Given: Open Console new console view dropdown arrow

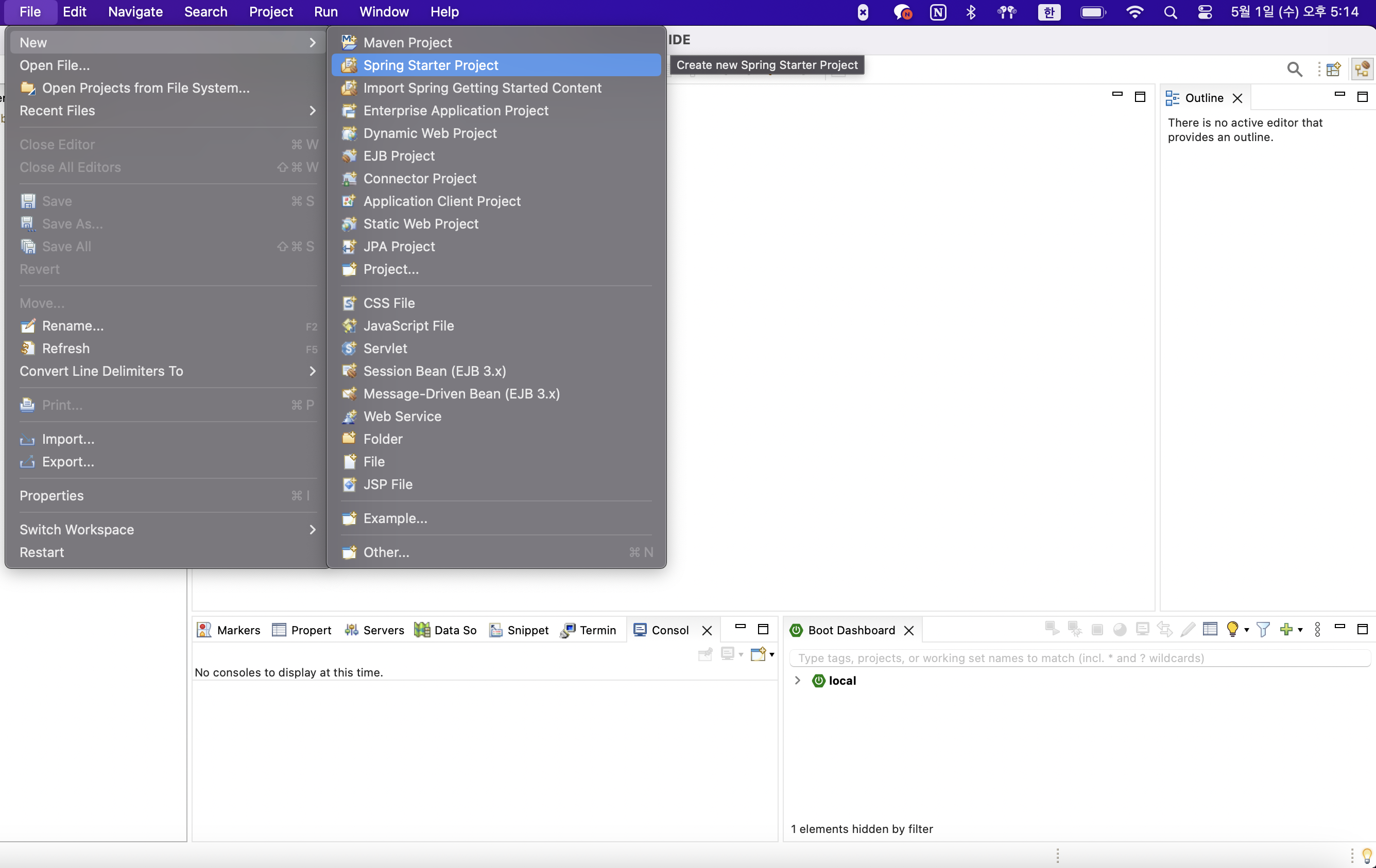Looking at the screenshot, I should (x=772, y=654).
